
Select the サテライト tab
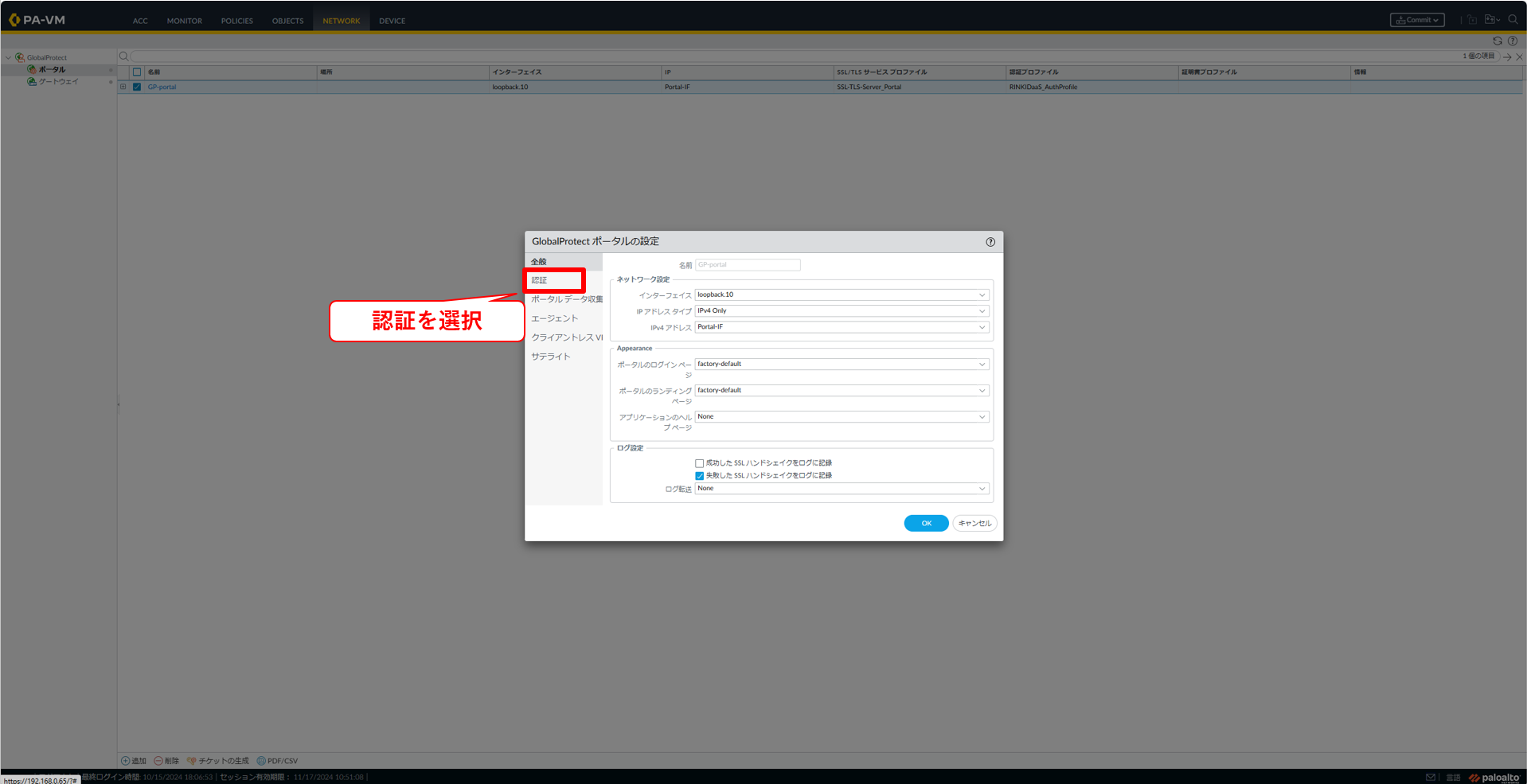[x=550, y=357]
